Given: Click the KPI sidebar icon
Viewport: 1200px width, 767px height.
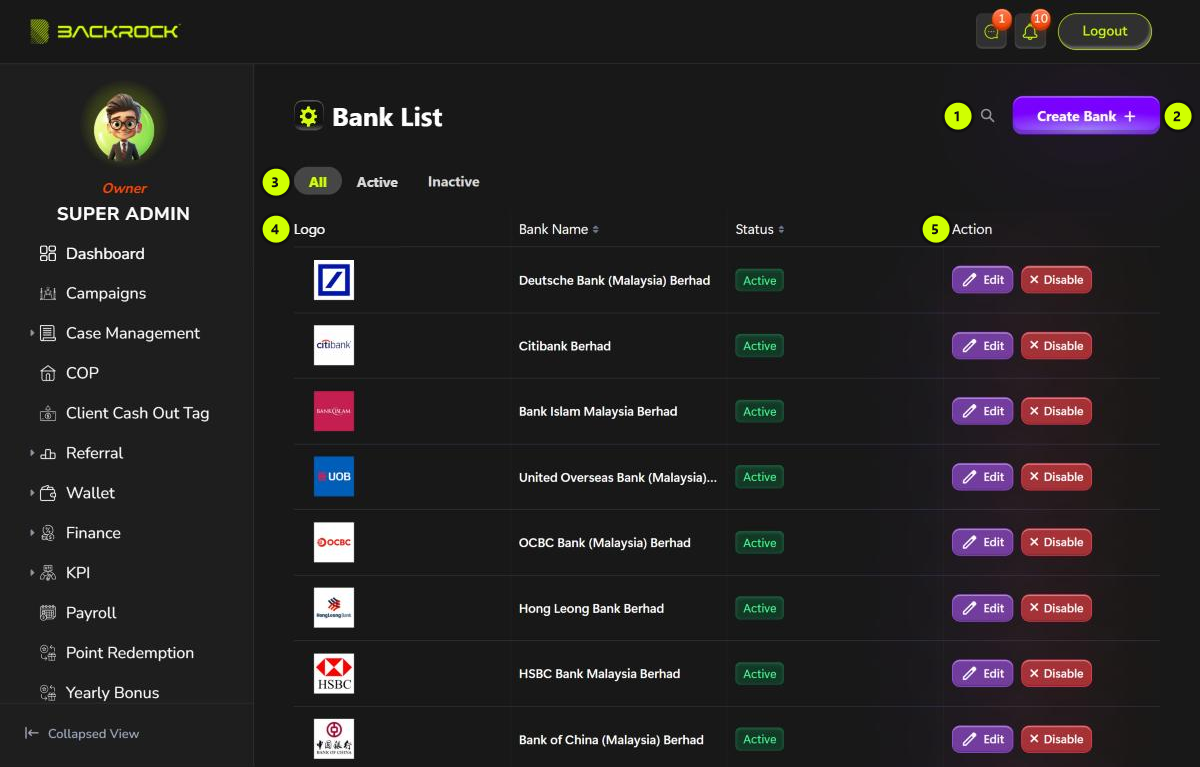Looking at the screenshot, I should (48, 573).
